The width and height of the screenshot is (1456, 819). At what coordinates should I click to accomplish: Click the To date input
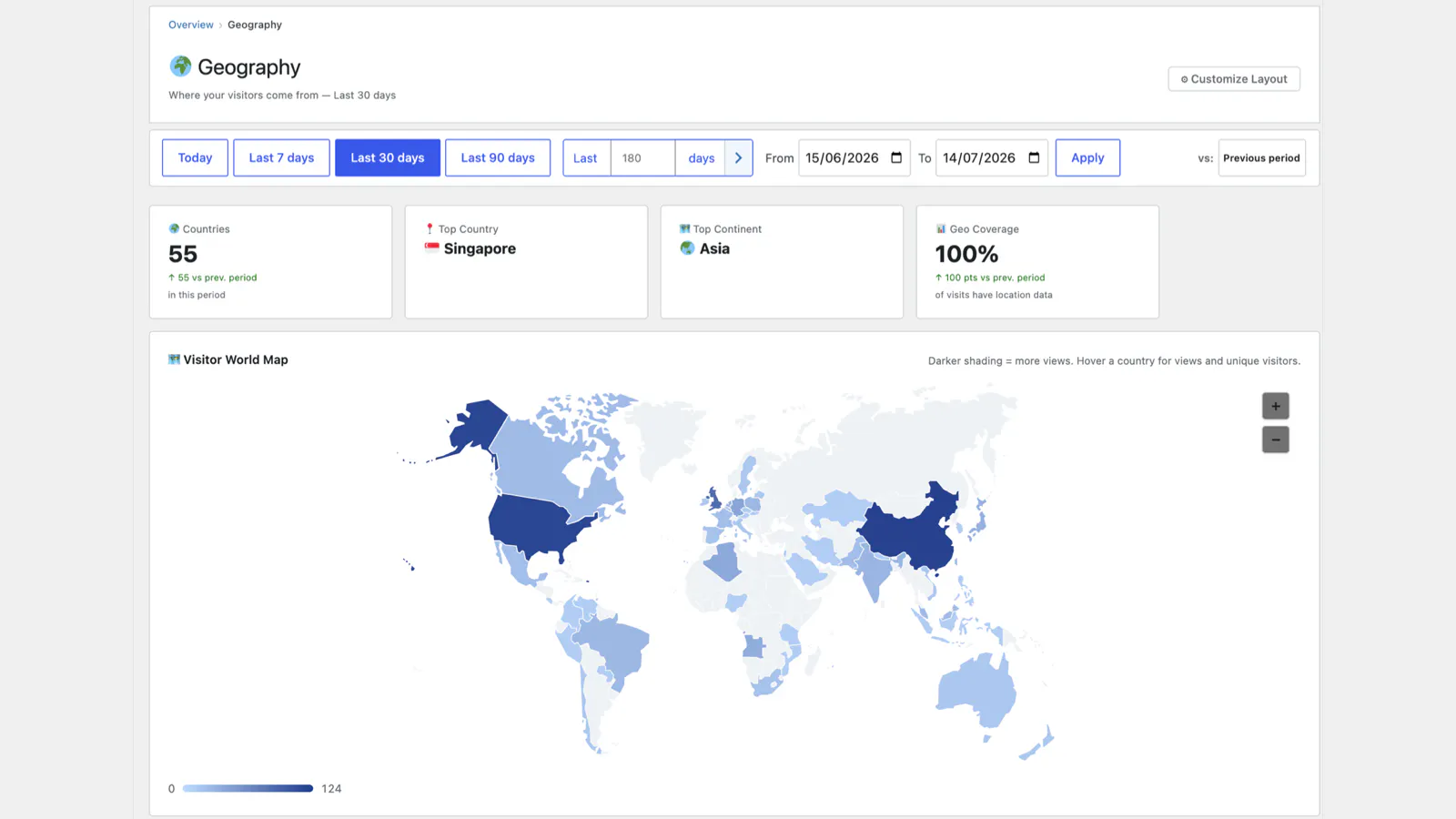991,157
